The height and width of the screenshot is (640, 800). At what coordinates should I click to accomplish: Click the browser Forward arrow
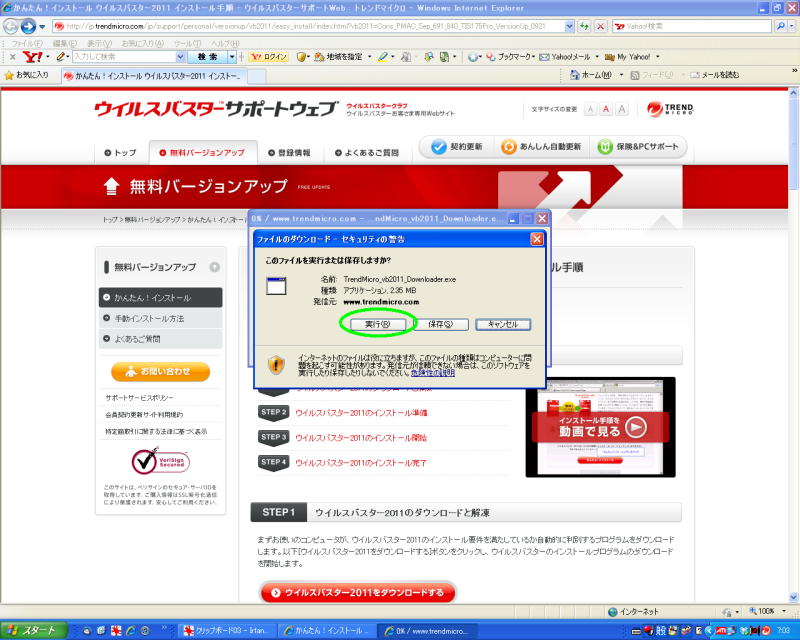[28, 26]
